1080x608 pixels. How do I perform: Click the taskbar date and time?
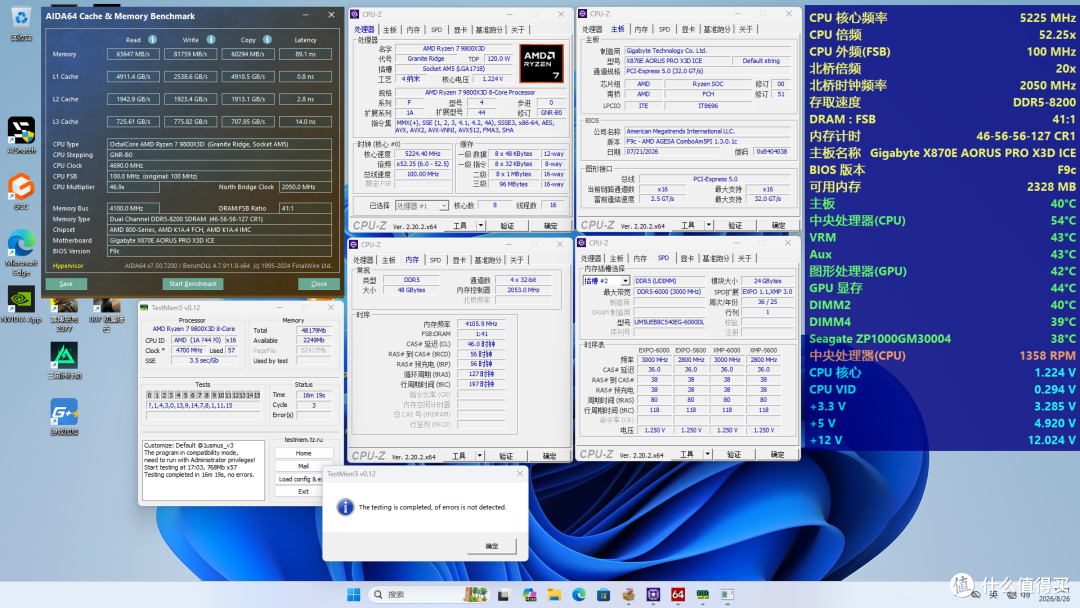pyautogui.click(x=1054, y=594)
